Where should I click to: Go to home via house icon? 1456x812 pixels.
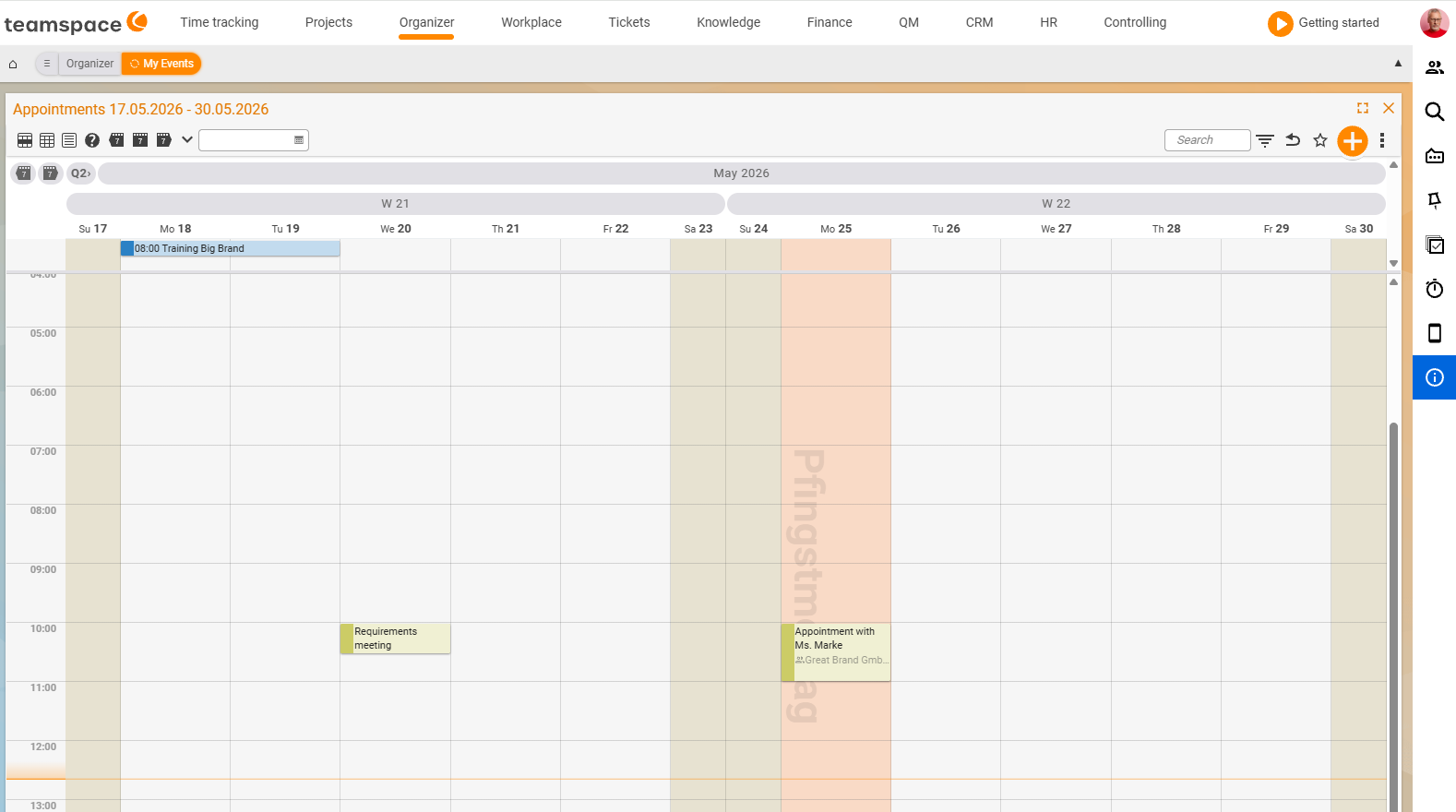tap(13, 64)
